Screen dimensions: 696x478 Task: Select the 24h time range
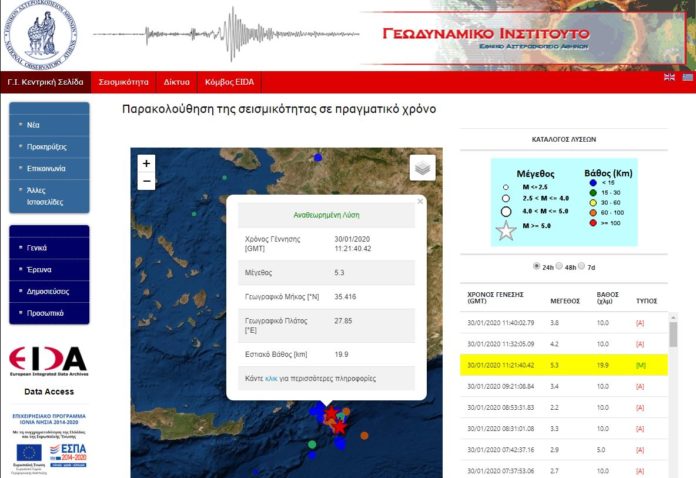click(x=536, y=266)
